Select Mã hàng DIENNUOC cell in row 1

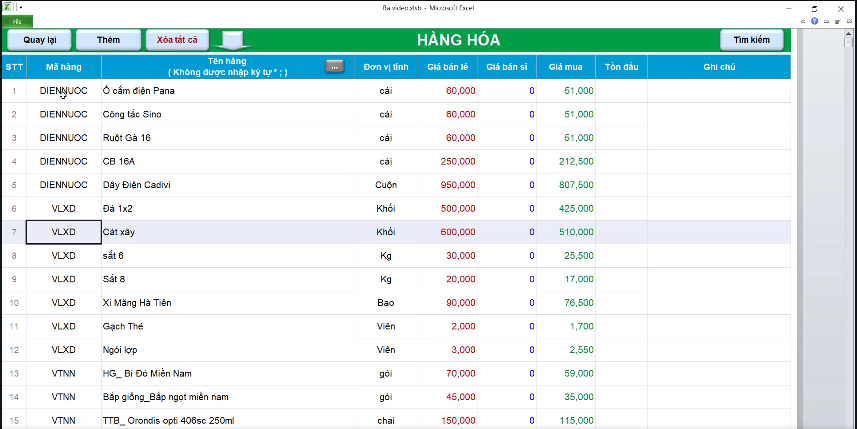pyautogui.click(x=64, y=91)
